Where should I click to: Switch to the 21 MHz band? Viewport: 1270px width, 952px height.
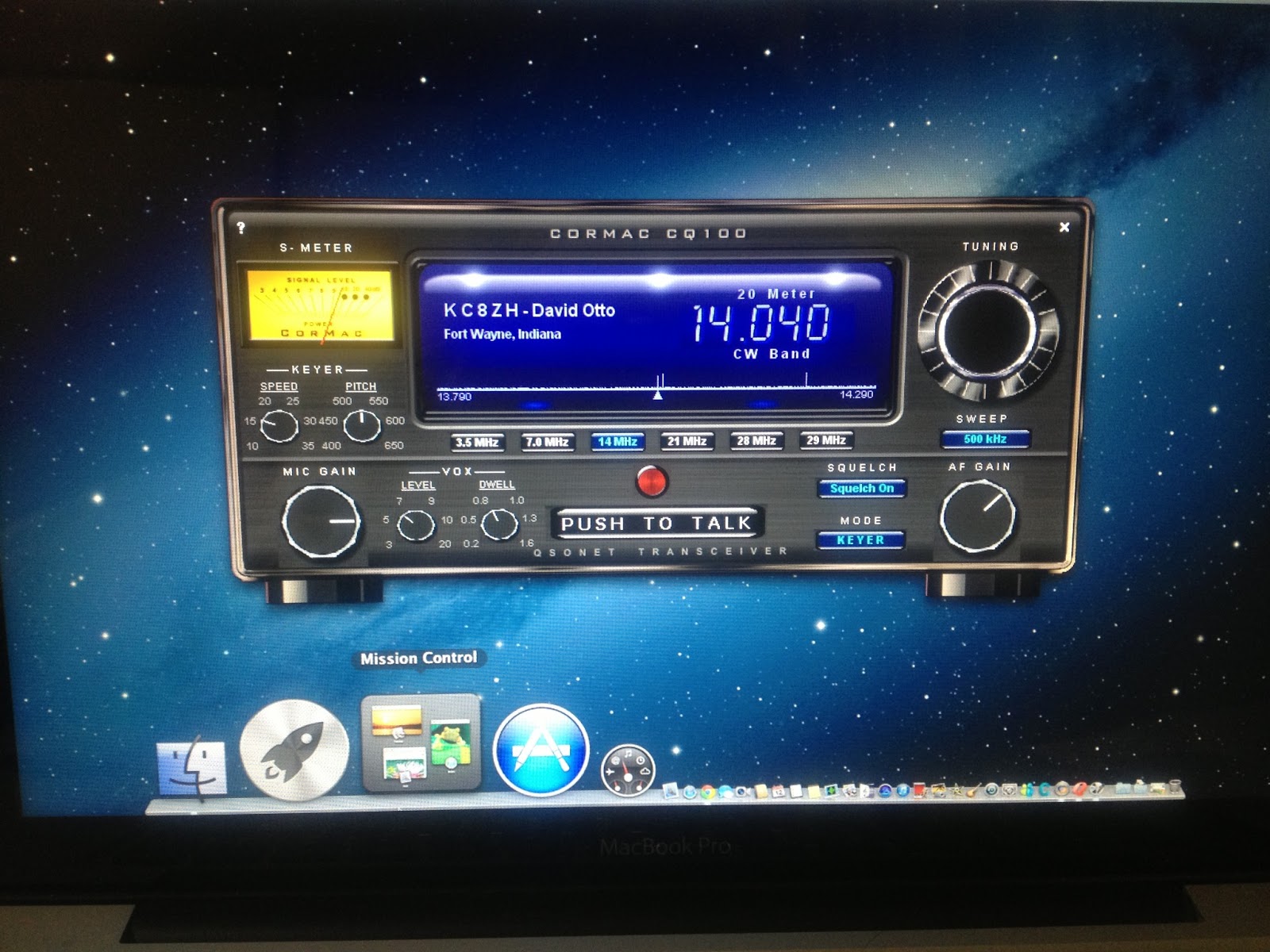(x=687, y=441)
